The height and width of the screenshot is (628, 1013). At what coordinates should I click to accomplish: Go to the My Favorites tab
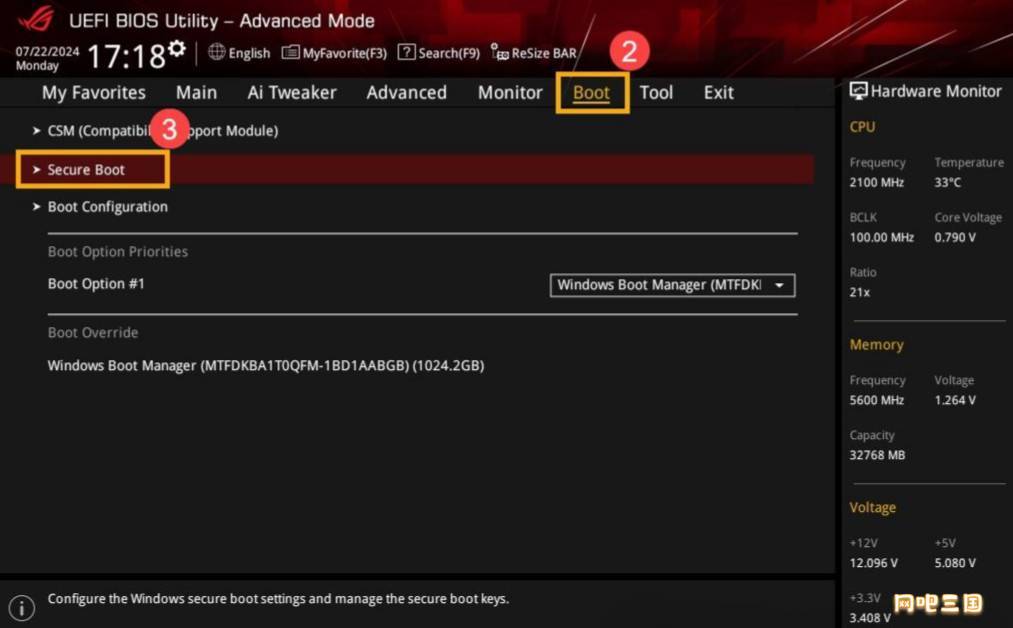click(x=94, y=93)
